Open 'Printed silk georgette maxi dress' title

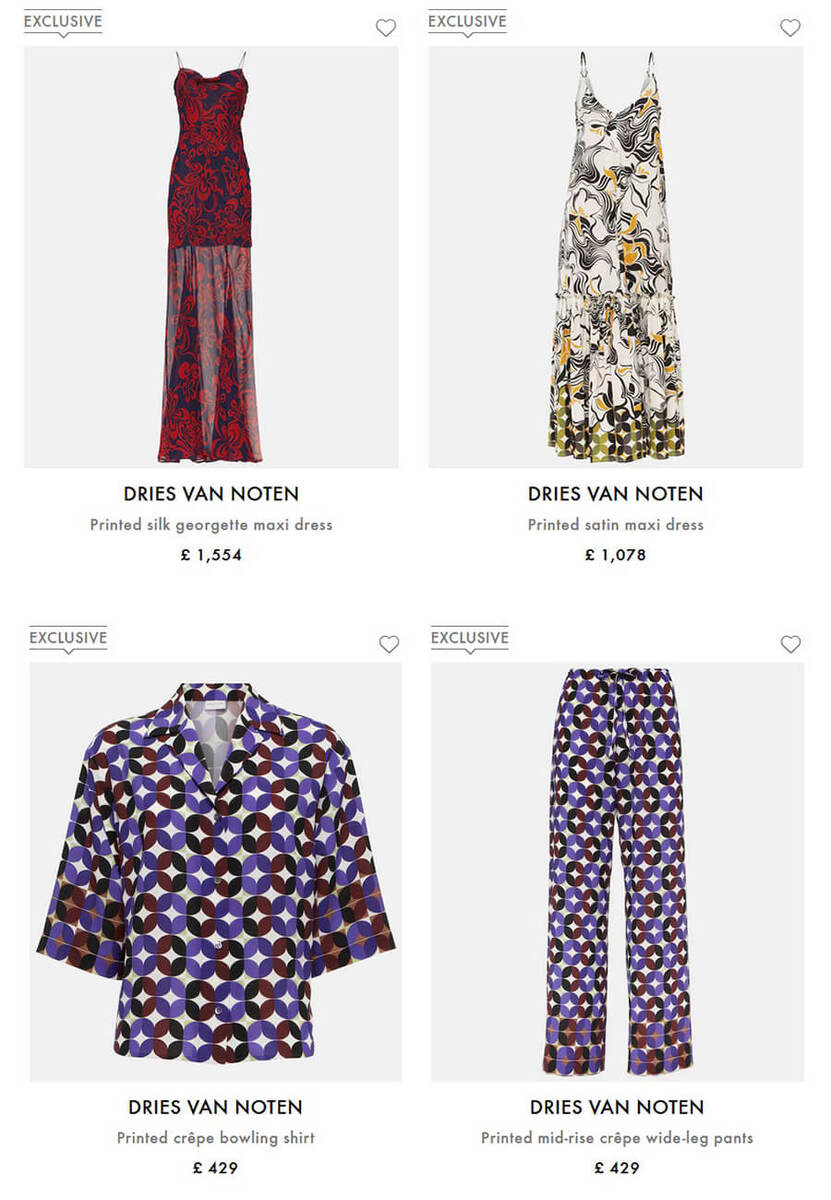pos(211,525)
